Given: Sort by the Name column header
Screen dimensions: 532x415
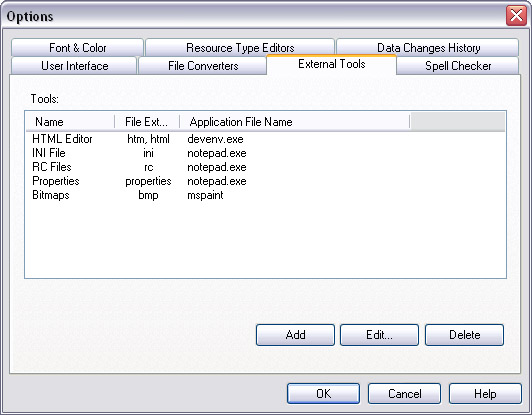Looking at the screenshot, I should [70, 121].
